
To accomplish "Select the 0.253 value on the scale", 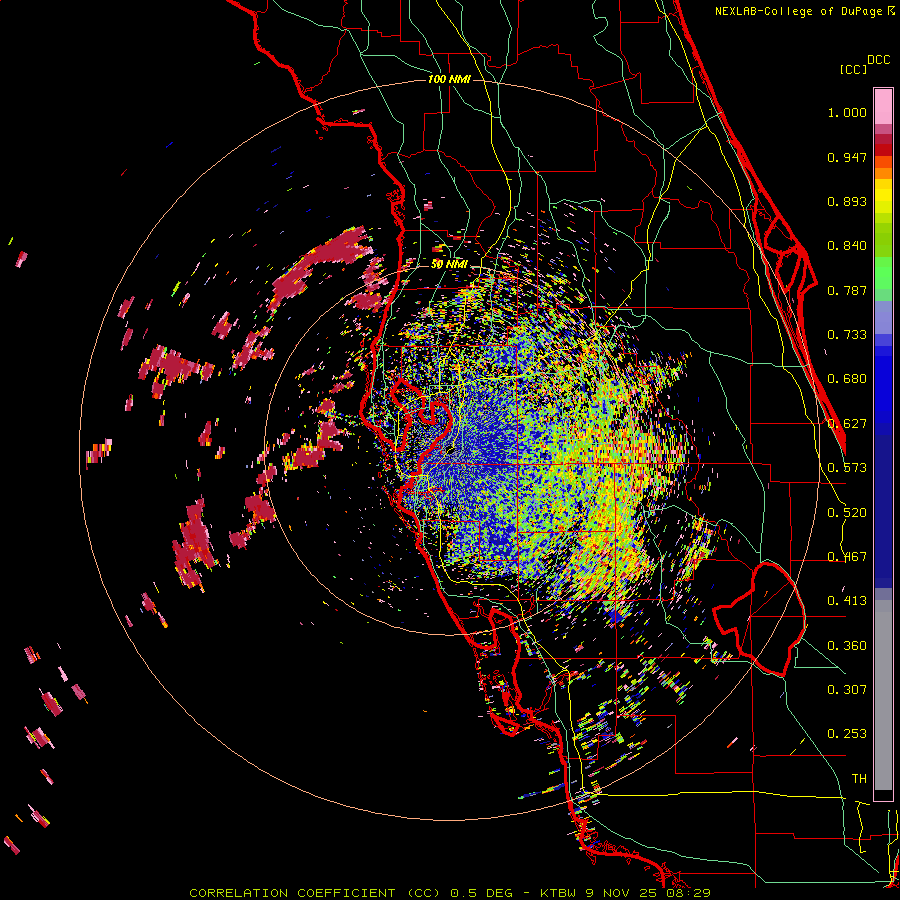I will coord(847,734).
